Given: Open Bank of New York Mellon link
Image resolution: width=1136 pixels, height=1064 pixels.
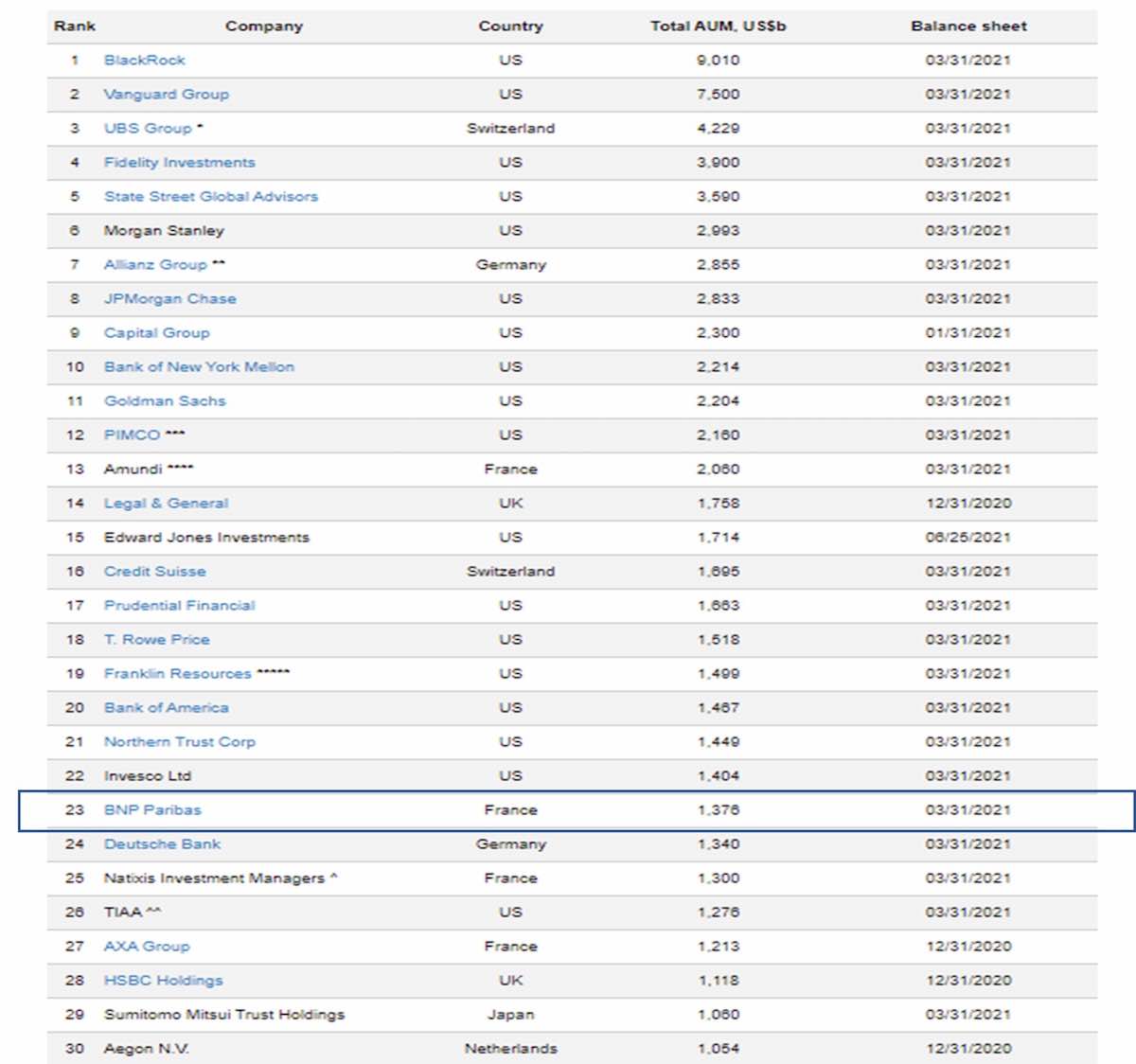Looking at the screenshot, I should [x=199, y=366].
